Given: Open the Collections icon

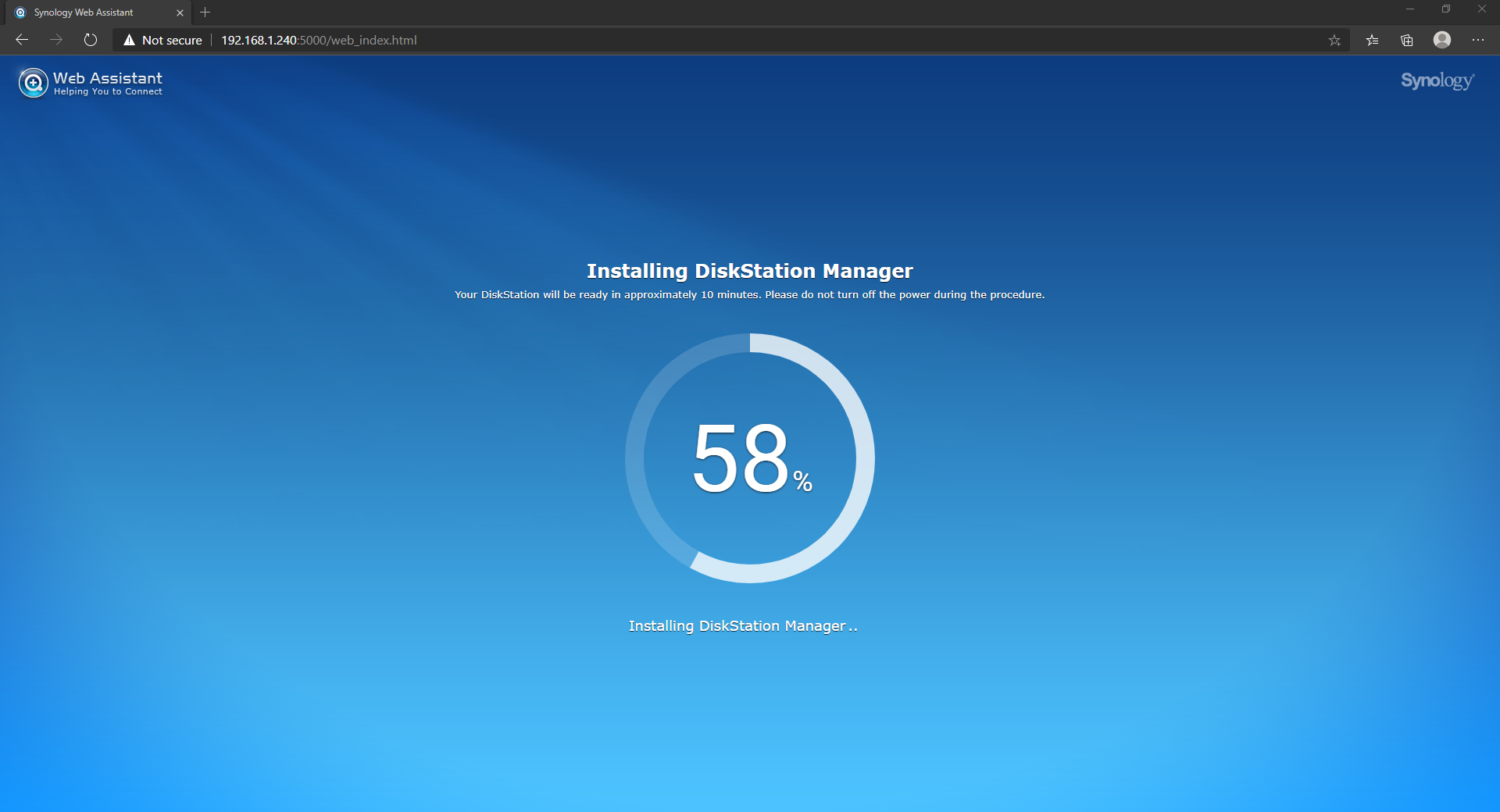Looking at the screenshot, I should (x=1407, y=40).
